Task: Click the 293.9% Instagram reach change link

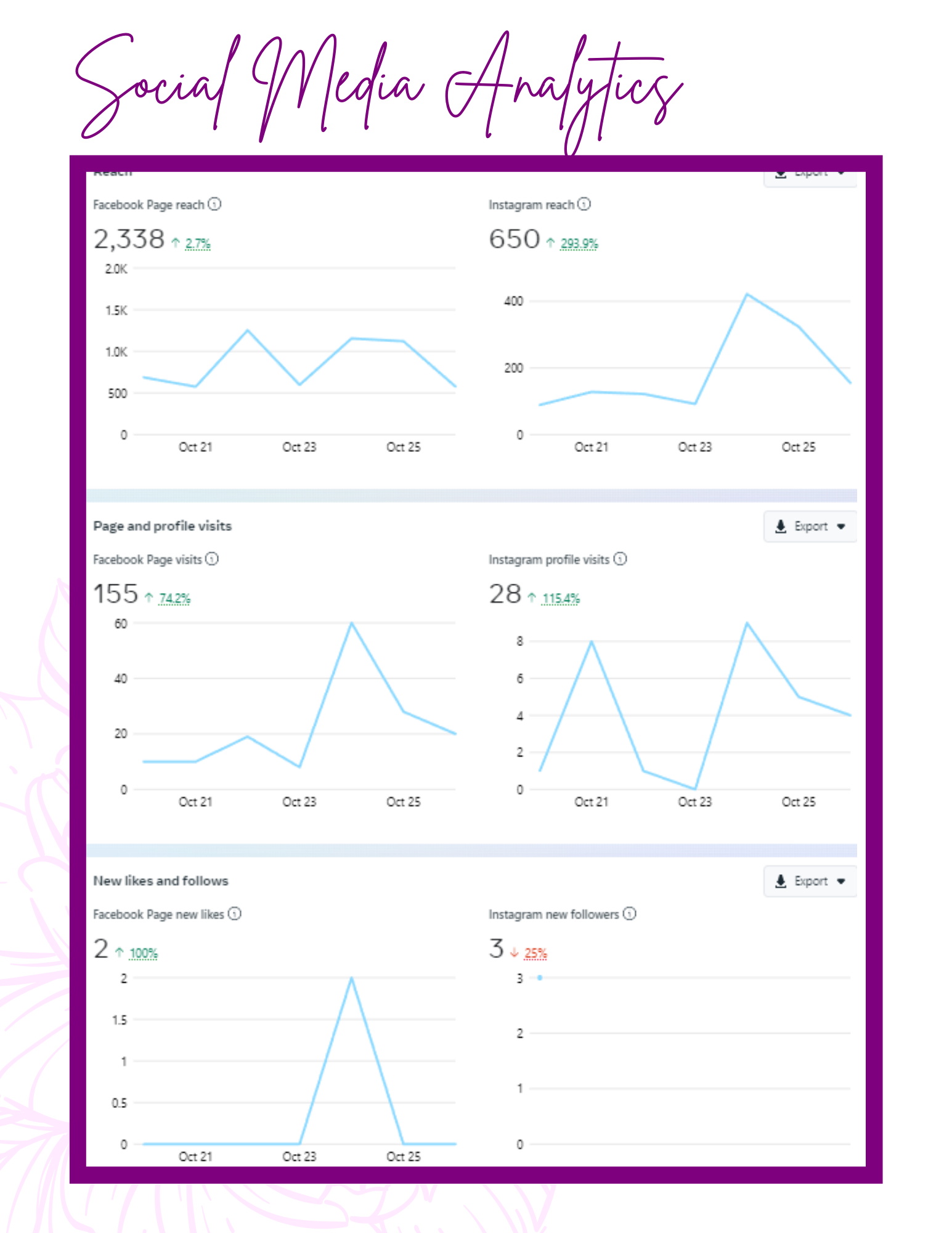Action: [579, 244]
